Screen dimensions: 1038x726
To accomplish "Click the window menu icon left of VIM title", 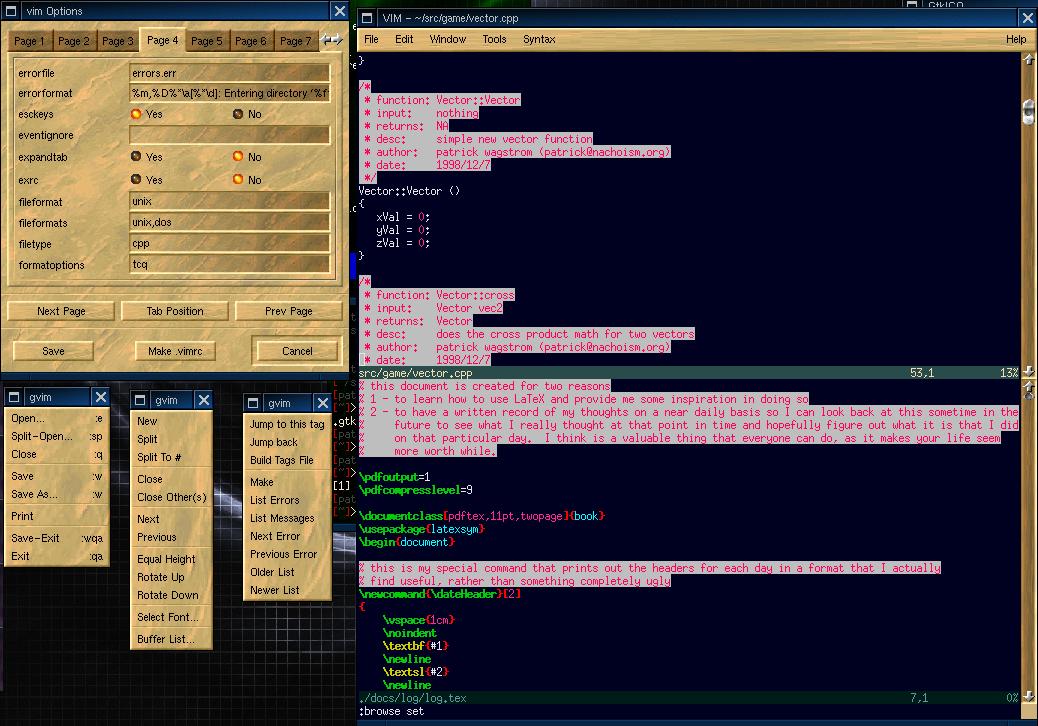I will 367,18.
